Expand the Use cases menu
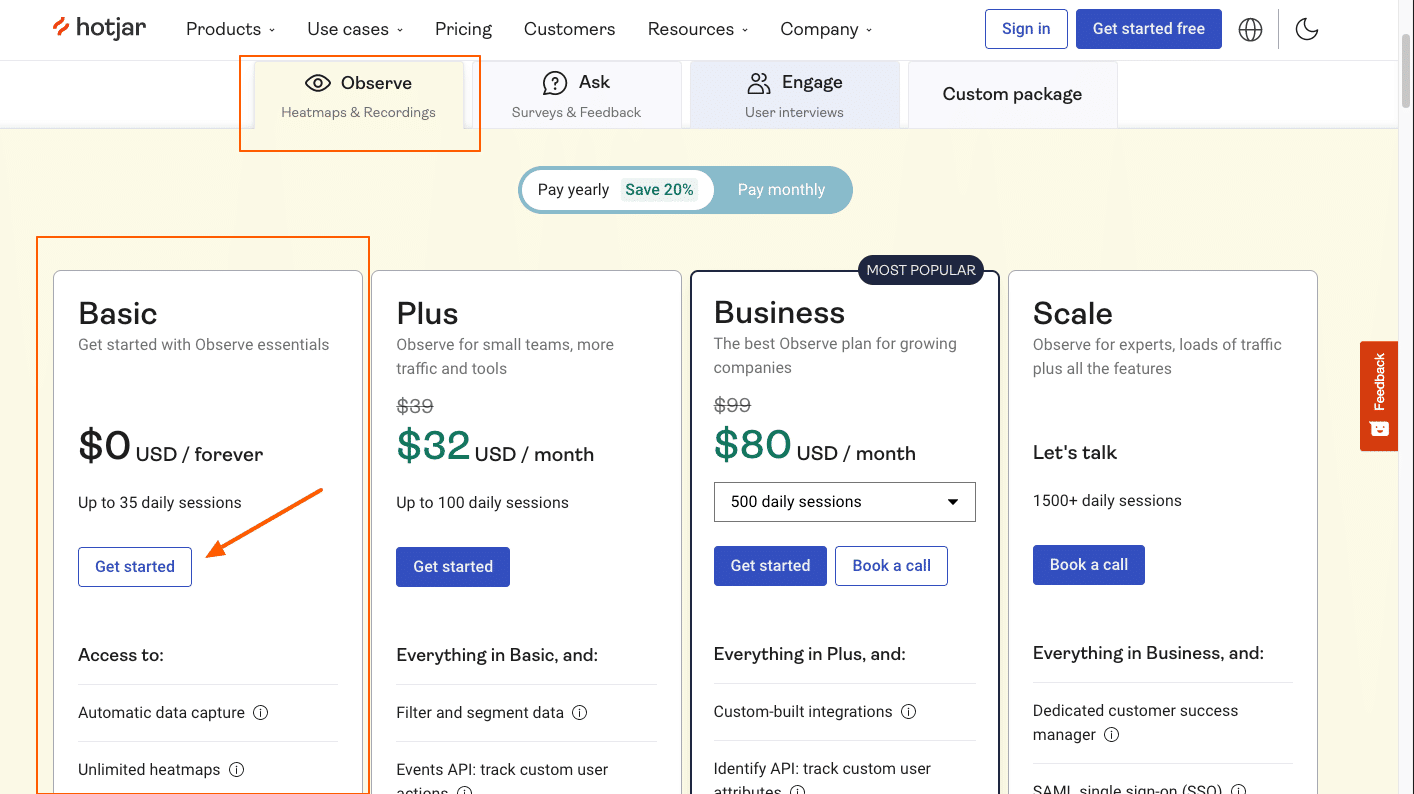Image resolution: width=1414 pixels, height=794 pixels. click(x=355, y=29)
